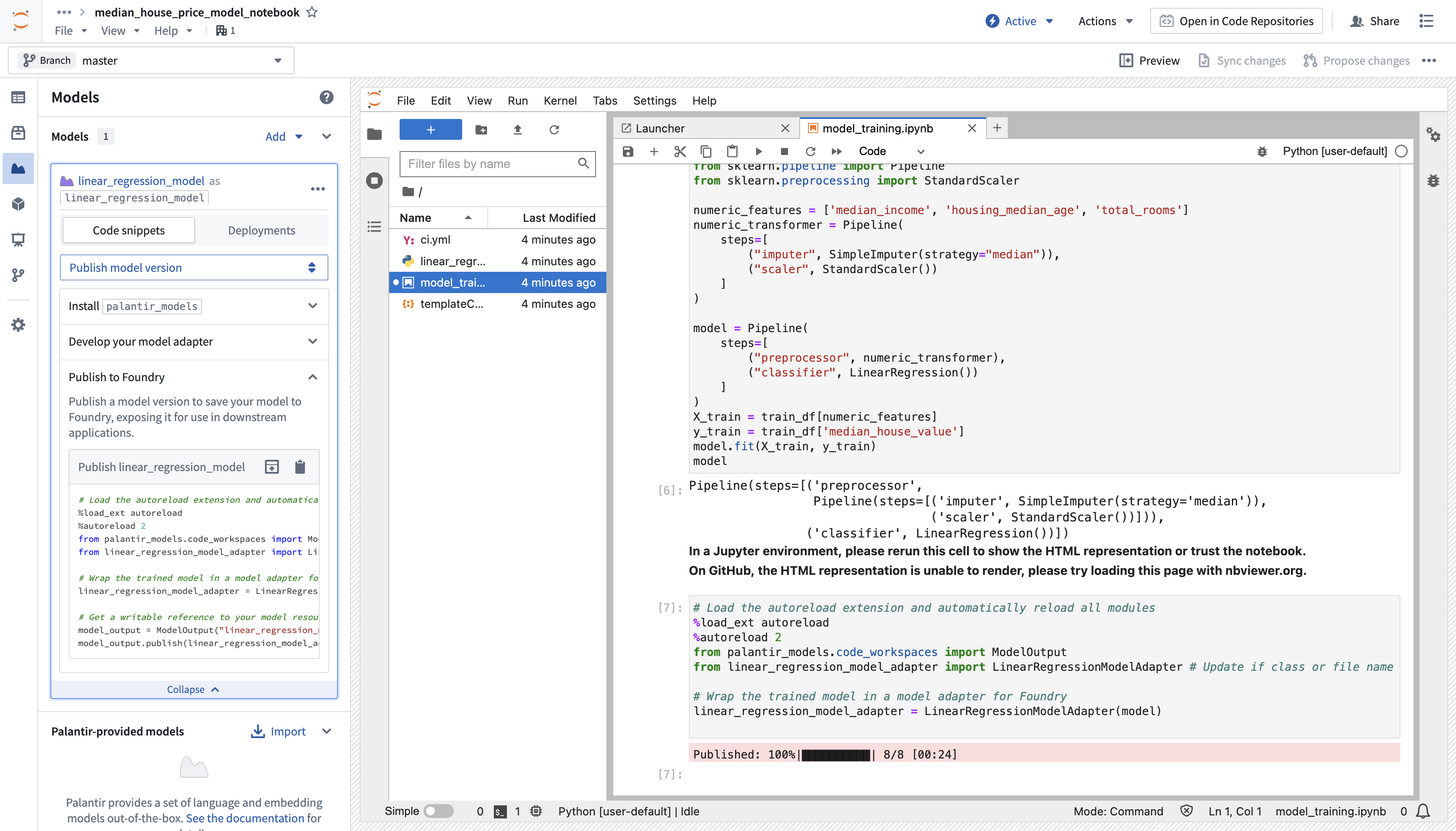Open the Branch master dropdown

coord(151,60)
